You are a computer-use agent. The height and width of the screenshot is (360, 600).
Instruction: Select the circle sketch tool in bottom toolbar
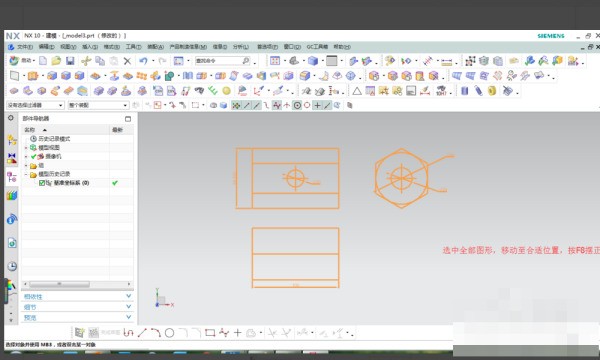point(170,333)
